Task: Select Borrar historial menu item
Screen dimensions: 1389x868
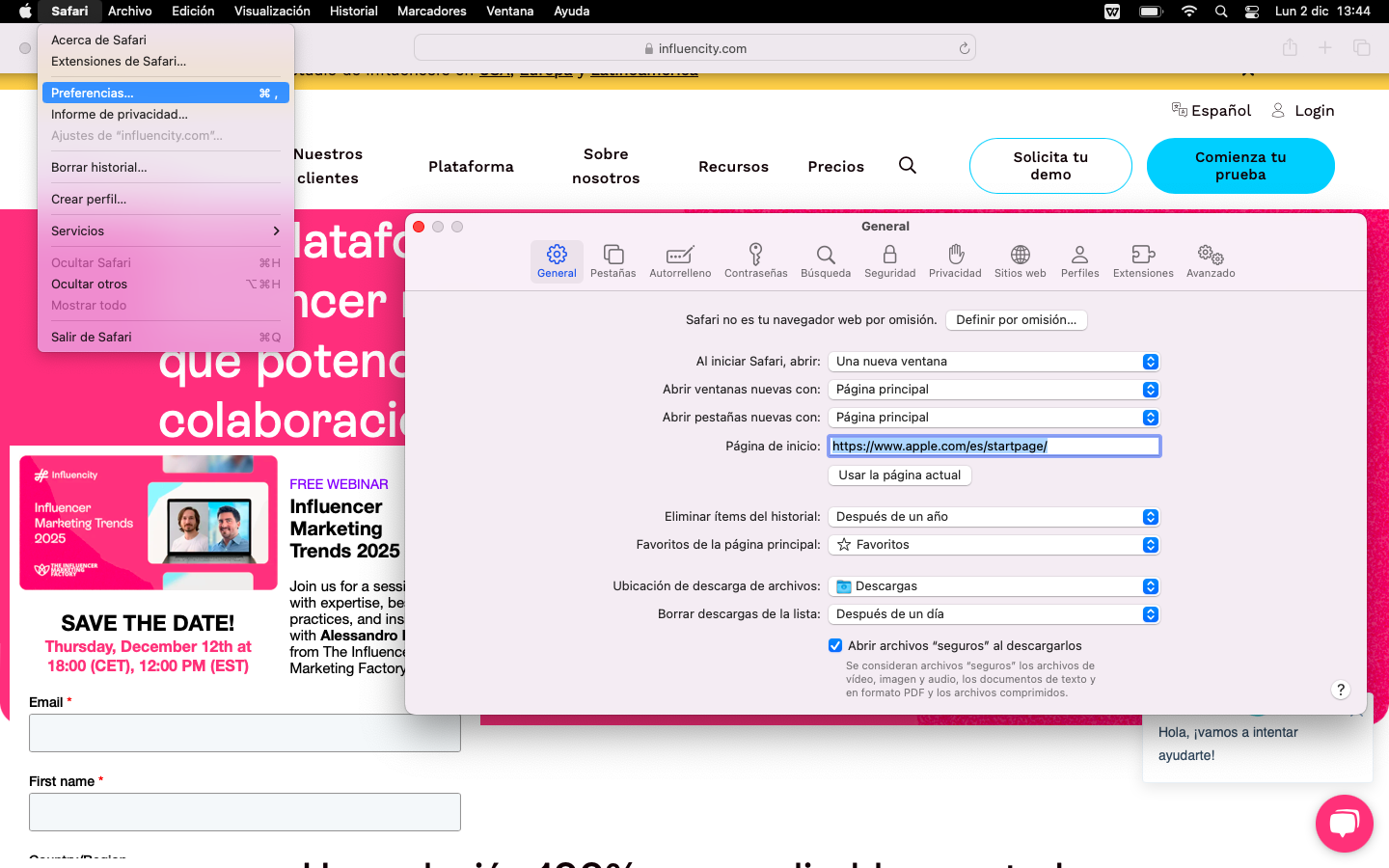Action: [166, 167]
